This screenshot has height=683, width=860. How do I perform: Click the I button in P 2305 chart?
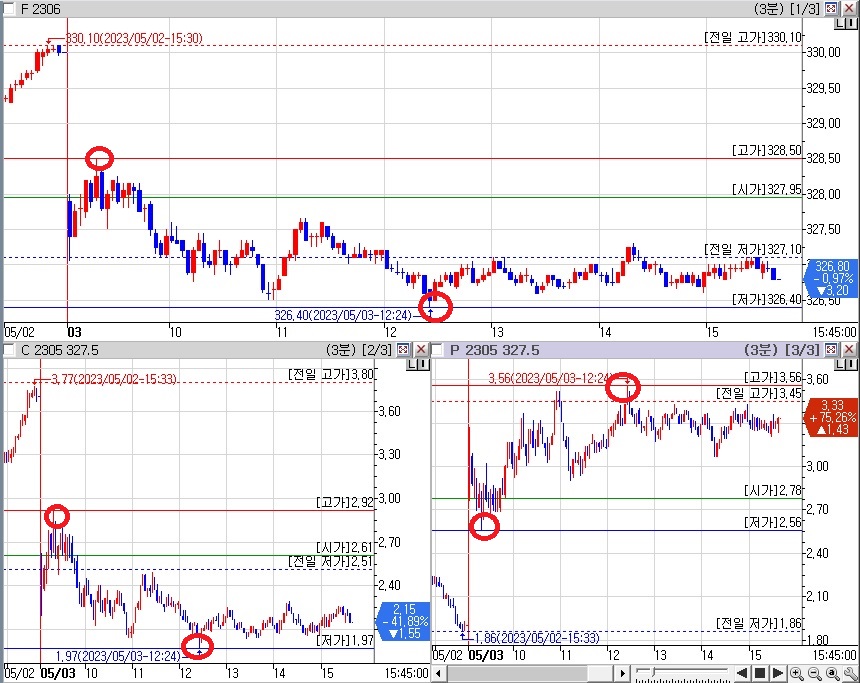point(850,364)
